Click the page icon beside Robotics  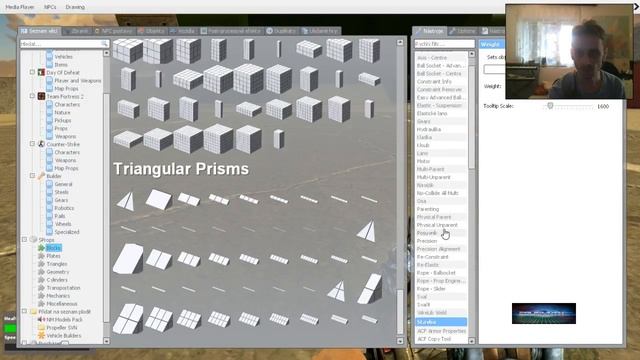[49, 208]
